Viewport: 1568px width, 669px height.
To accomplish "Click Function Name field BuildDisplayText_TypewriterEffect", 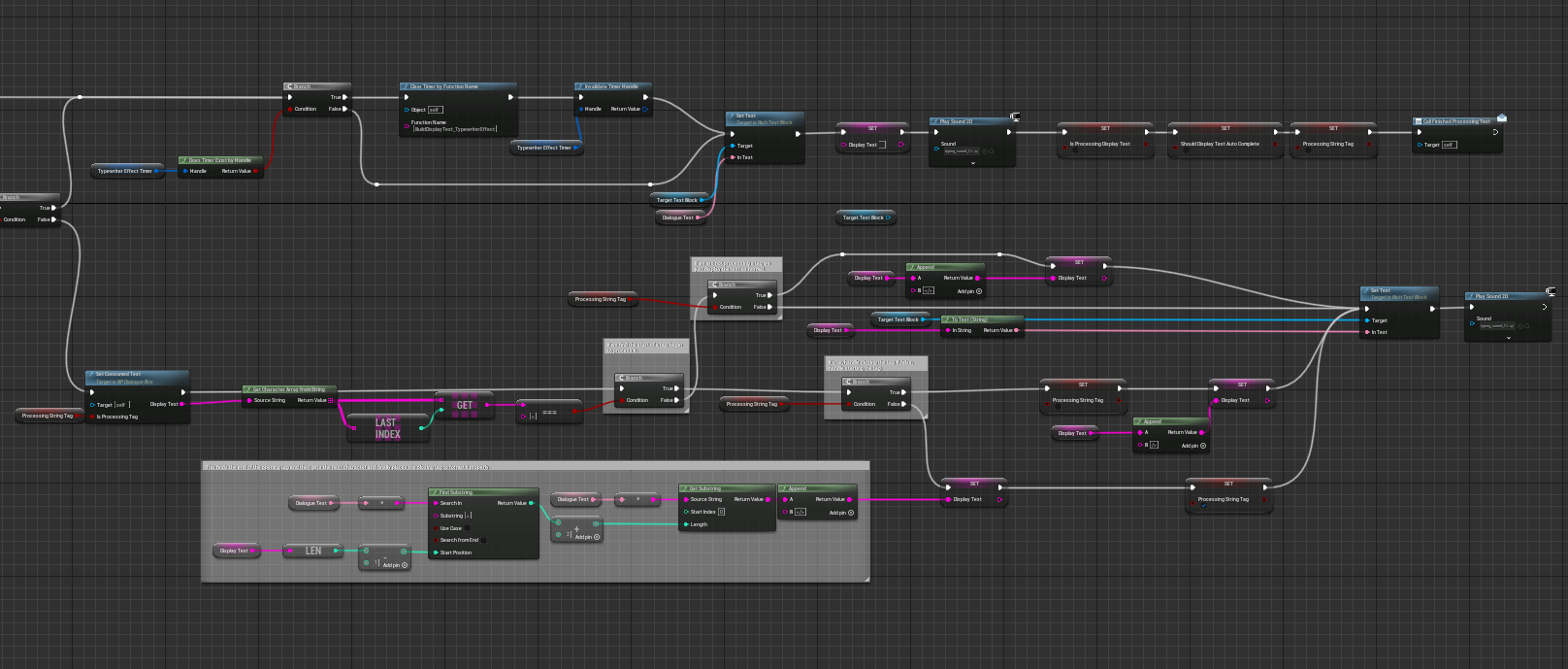I will click(455, 129).
